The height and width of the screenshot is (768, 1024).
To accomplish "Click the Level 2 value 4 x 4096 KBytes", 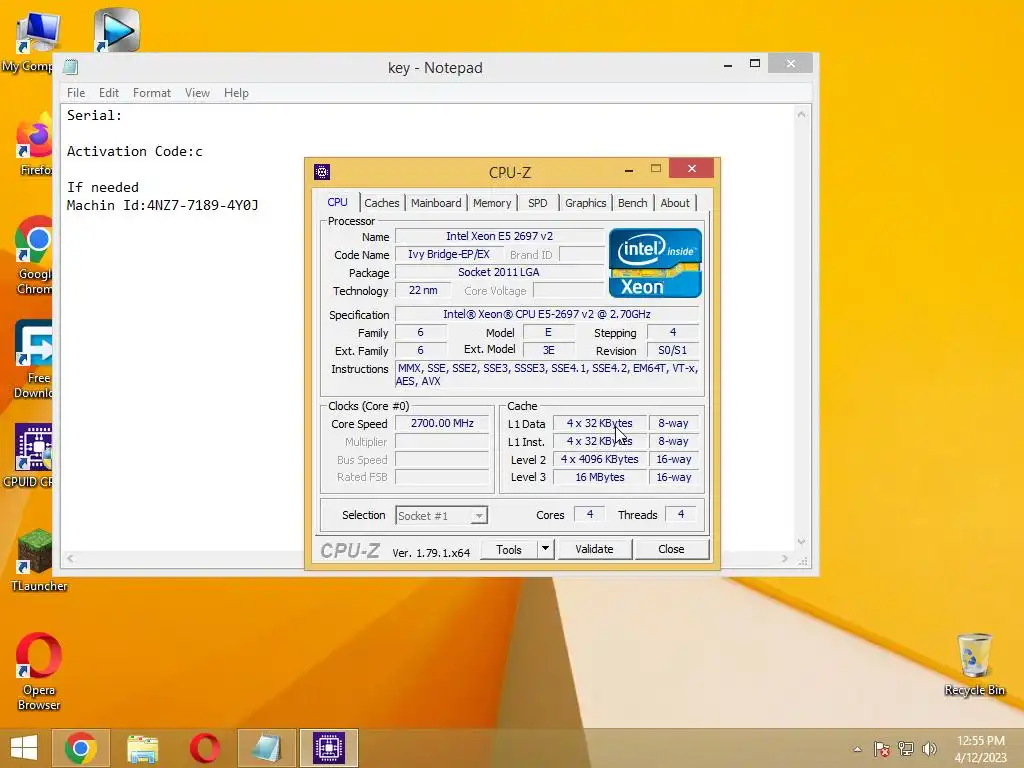I will click(x=600, y=459).
